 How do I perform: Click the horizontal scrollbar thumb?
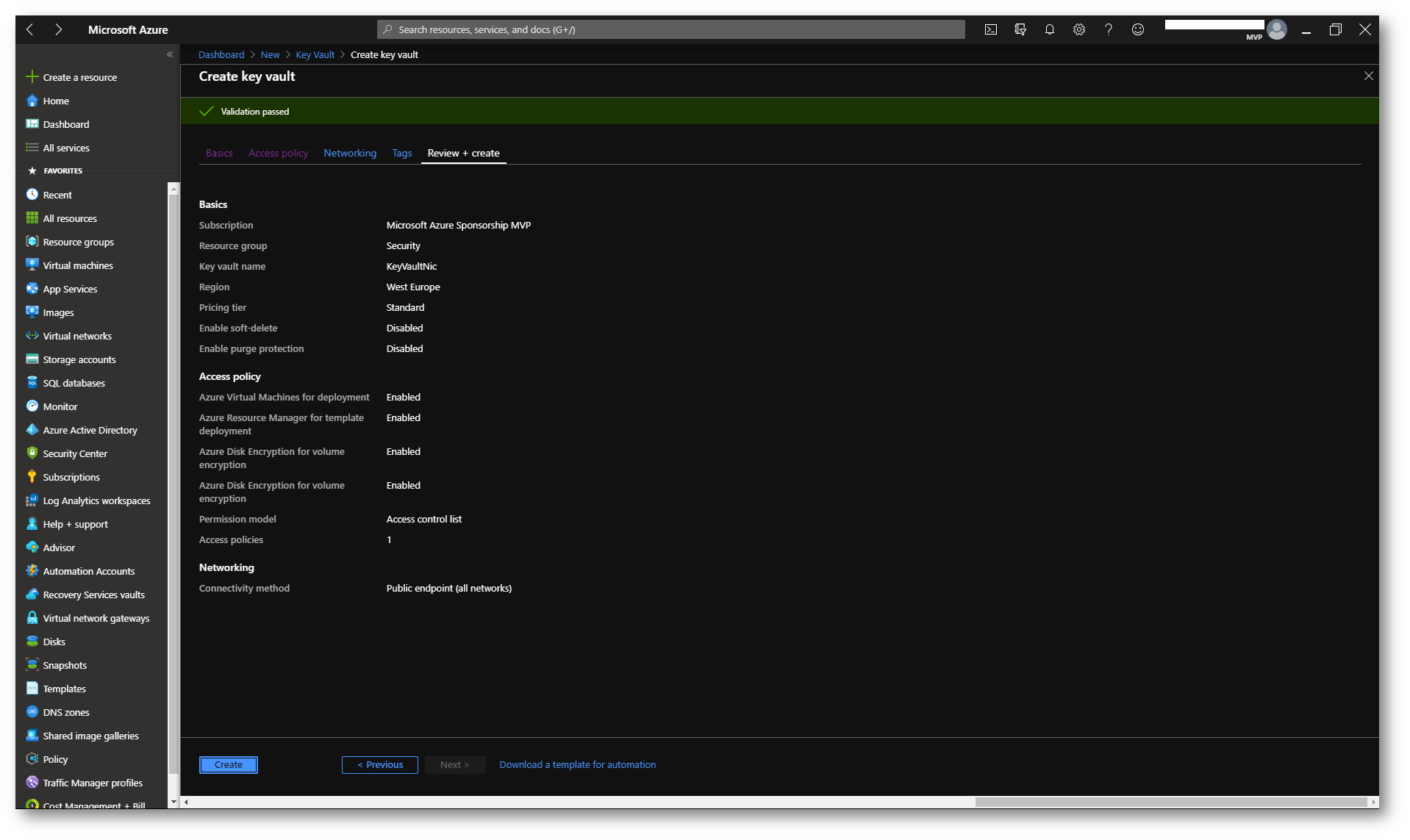[x=1170, y=802]
